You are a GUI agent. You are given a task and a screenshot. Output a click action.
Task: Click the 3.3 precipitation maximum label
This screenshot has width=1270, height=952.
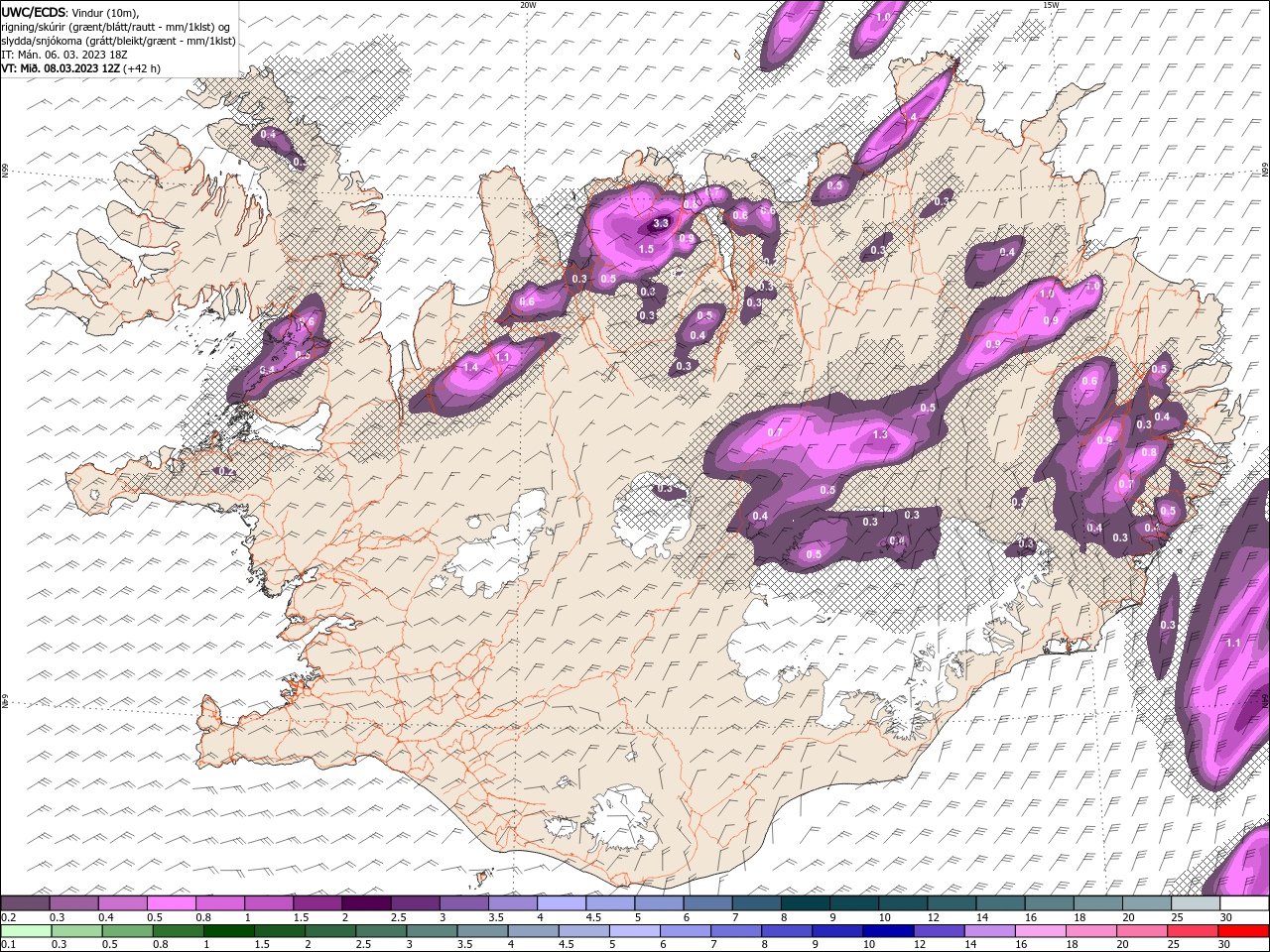(x=661, y=224)
